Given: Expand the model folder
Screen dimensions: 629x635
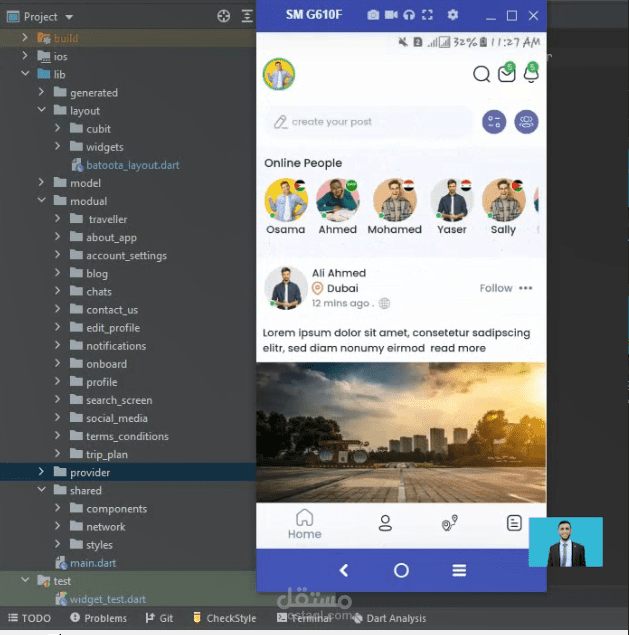Looking at the screenshot, I should (x=41, y=183).
